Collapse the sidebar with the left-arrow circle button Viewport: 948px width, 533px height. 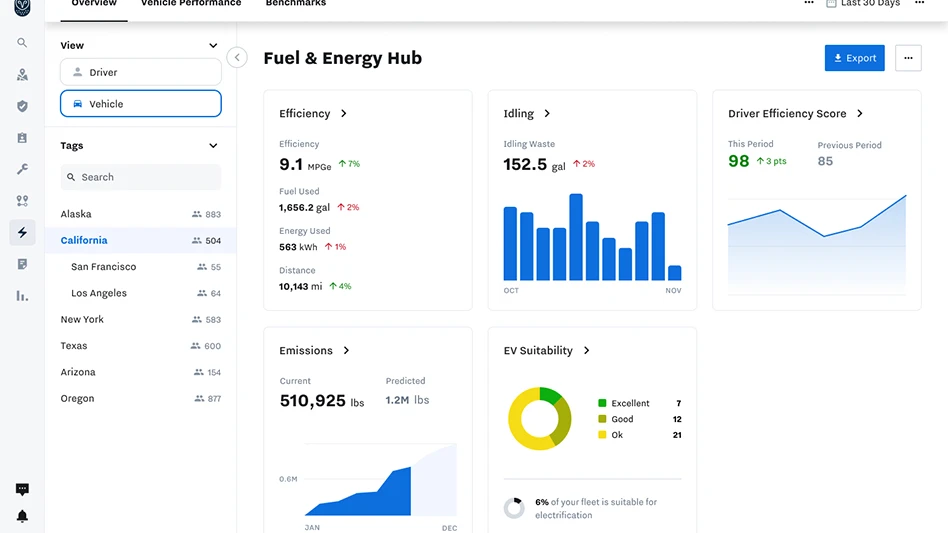pyautogui.click(x=237, y=57)
